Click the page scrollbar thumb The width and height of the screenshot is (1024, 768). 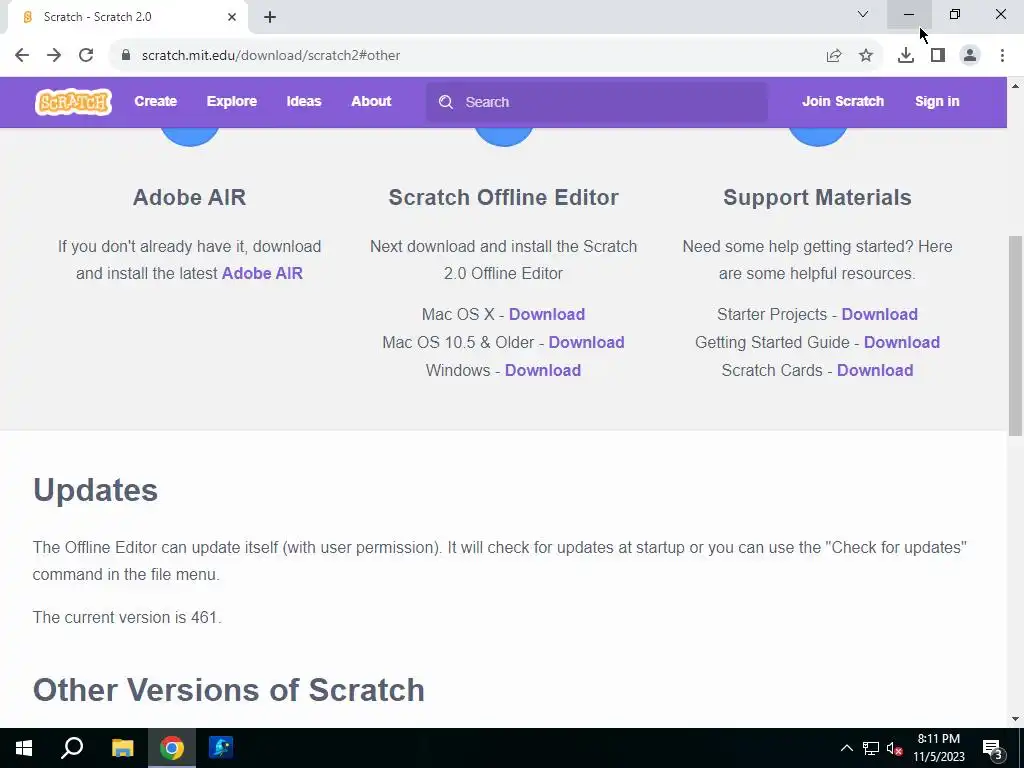[x=1016, y=336]
